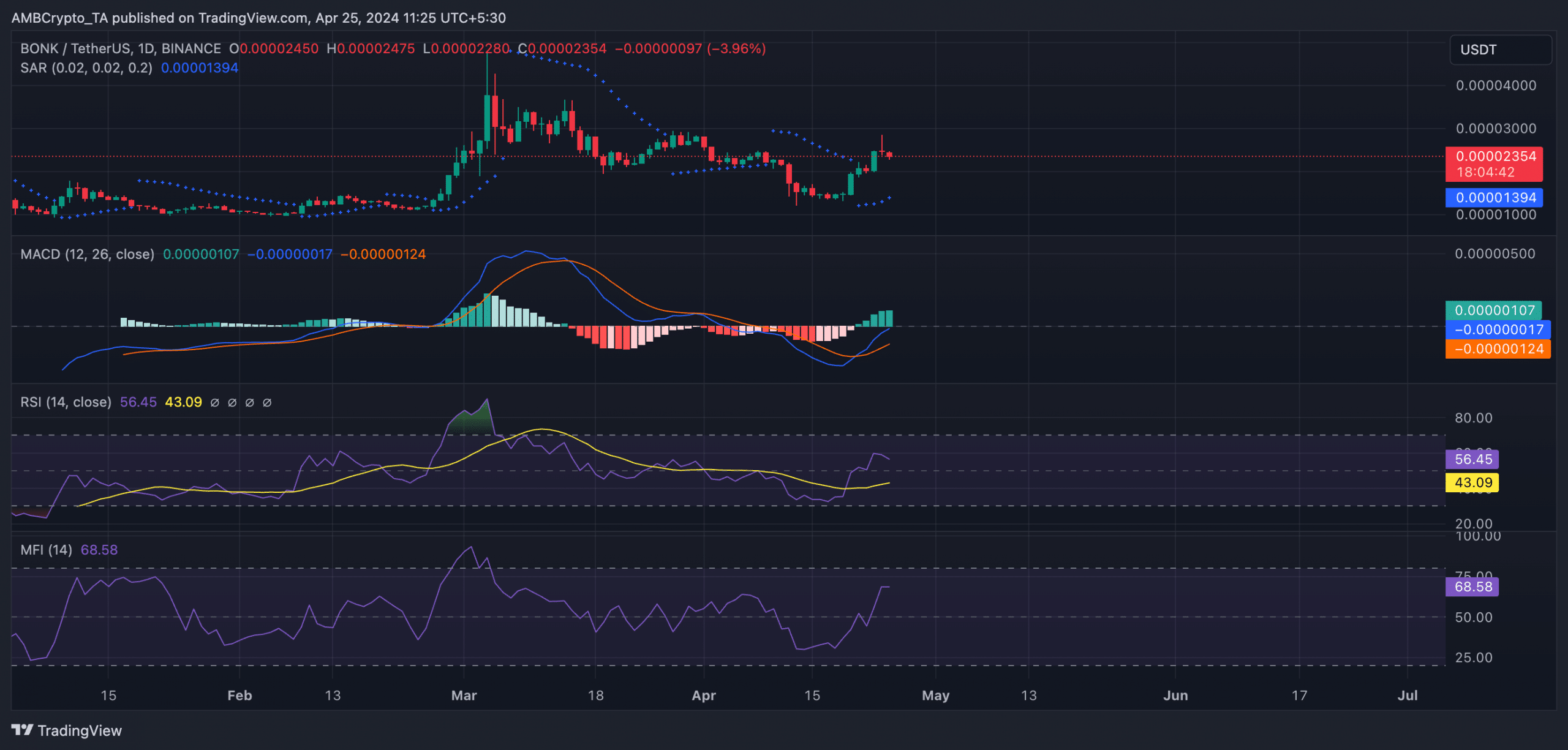Click the orange signal axis label −0.00000124

[1498, 348]
